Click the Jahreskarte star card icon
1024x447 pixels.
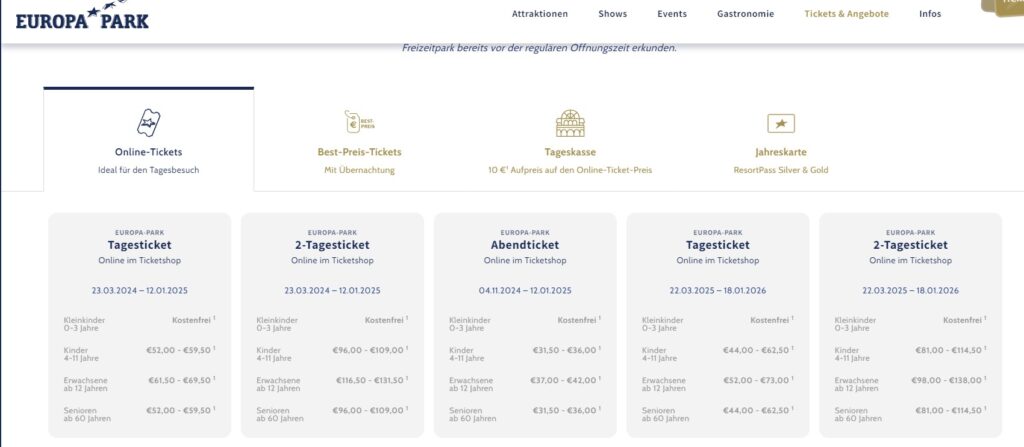click(780, 123)
